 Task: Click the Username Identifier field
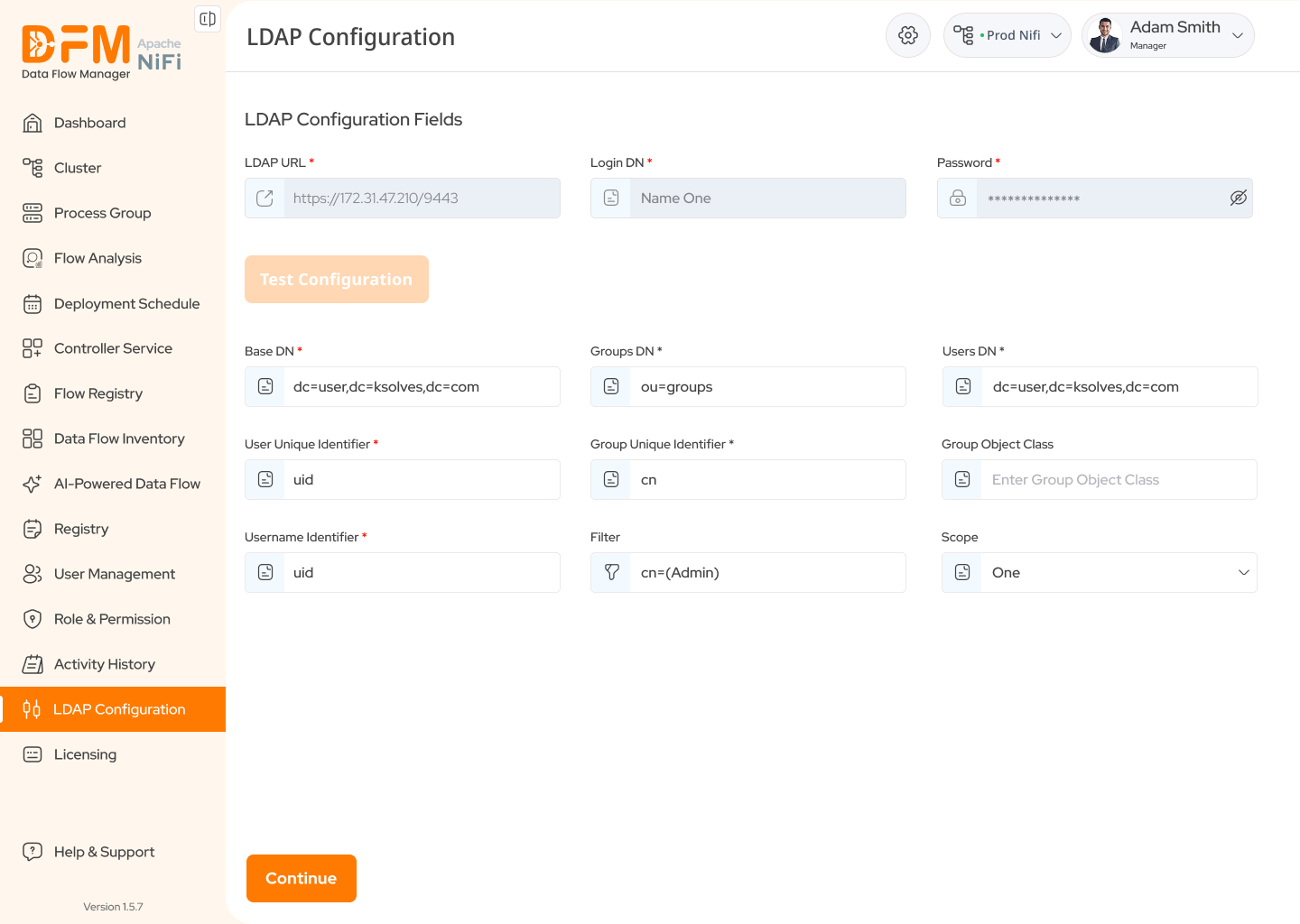pyautogui.click(x=403, y=572)
